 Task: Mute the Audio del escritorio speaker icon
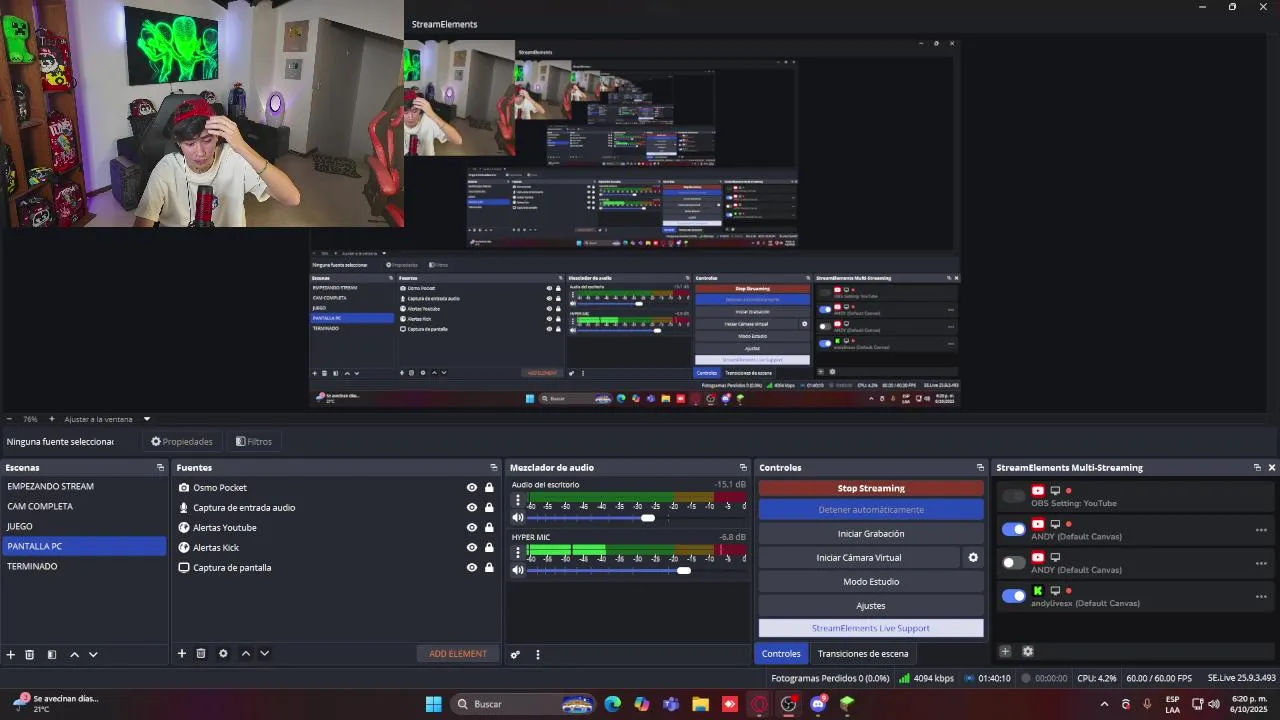[x=518, y=518]
